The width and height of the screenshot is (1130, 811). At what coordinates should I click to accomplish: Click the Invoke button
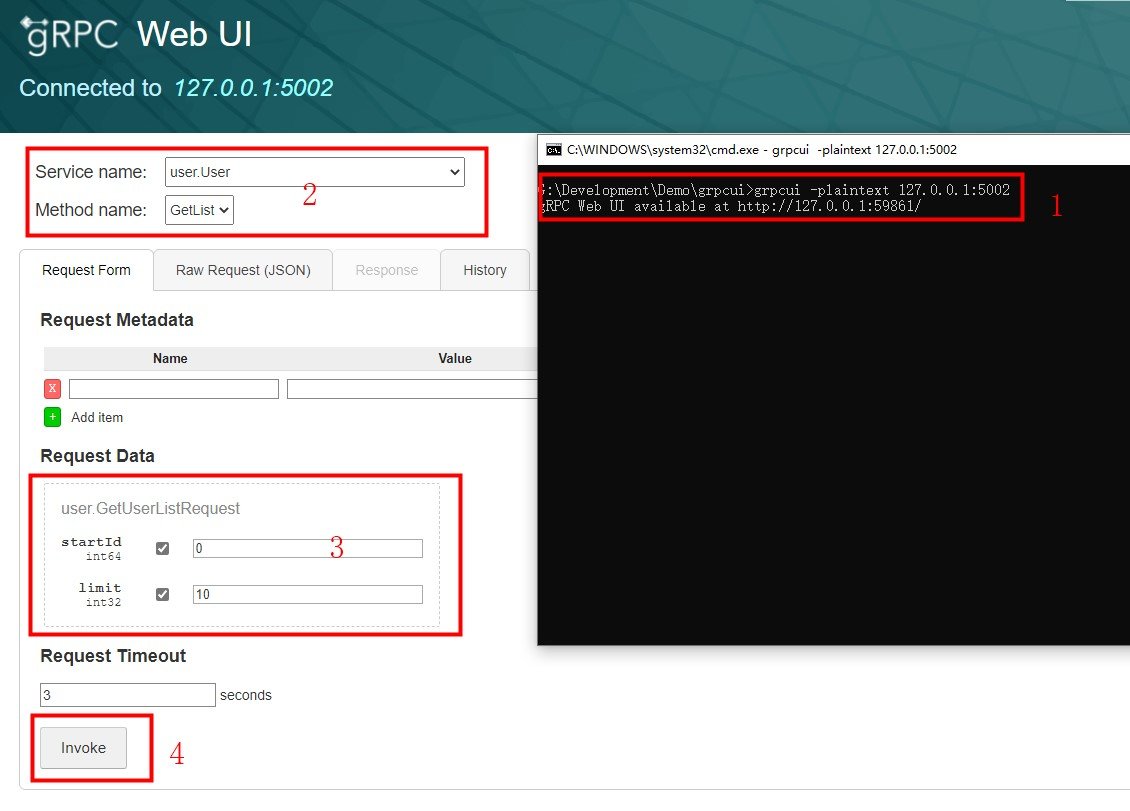(x=84, y=748)
